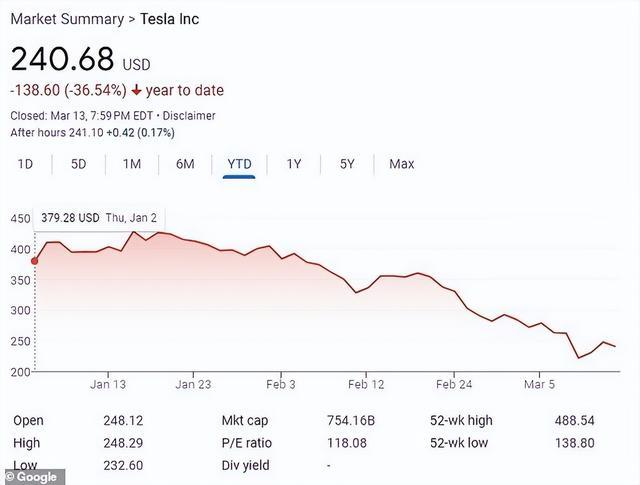Viewport: 640px width, 485px height.
Task: Click the YTD range tab
Action: [239, 164]
